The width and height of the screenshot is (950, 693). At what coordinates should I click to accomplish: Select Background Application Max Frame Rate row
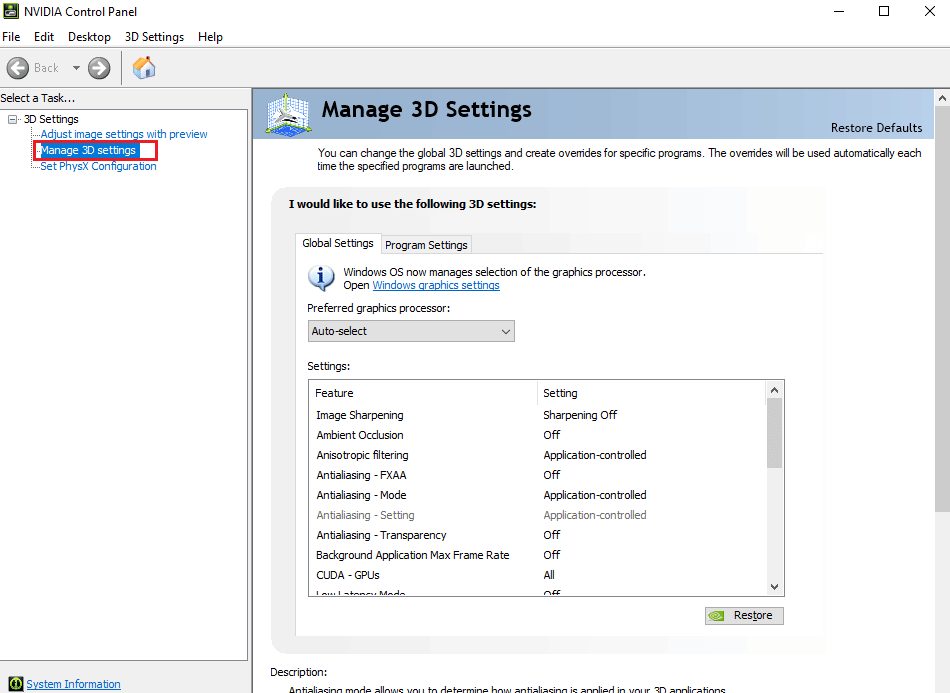click(x=537, y=555)
